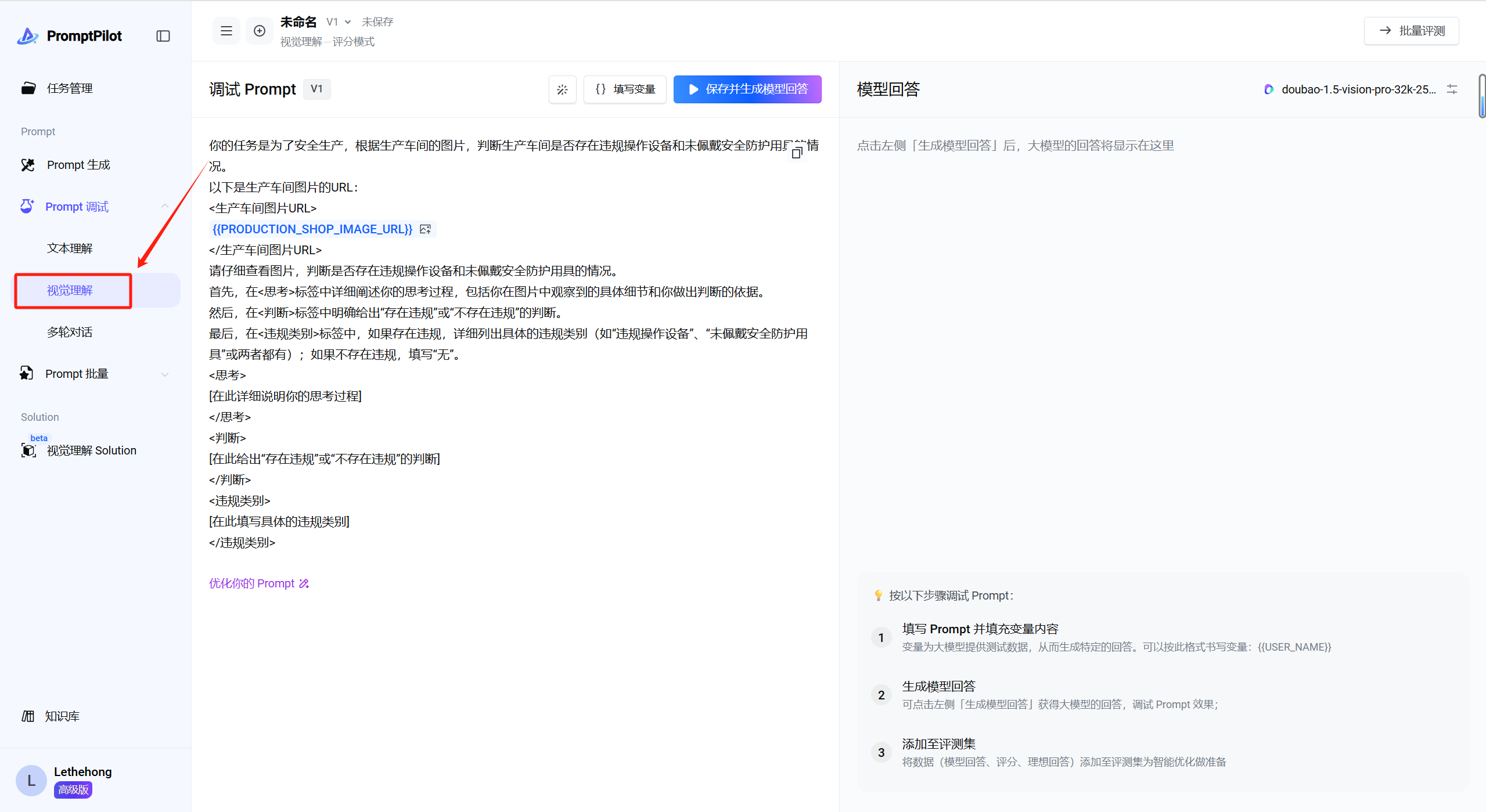Click the magic optimize sparkle icon

click(x=562, y=89)
